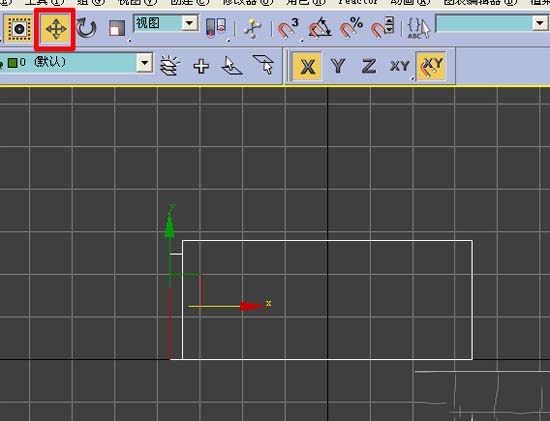550x421 pixels.
Task: Toggle the Window/Crossing selection button
Action: click(18, 28)
